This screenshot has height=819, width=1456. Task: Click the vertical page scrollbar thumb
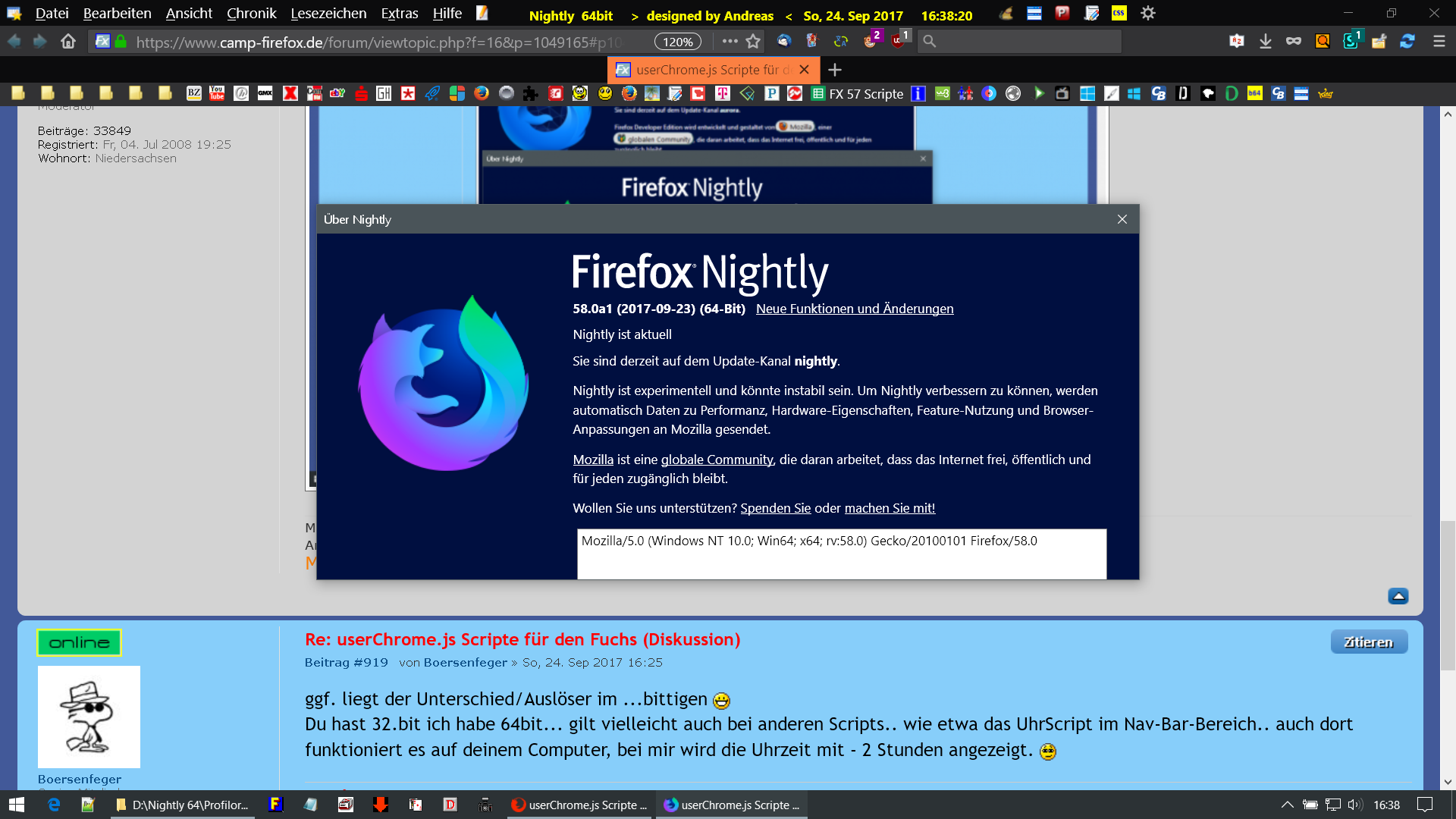(x=1448, y=595)
